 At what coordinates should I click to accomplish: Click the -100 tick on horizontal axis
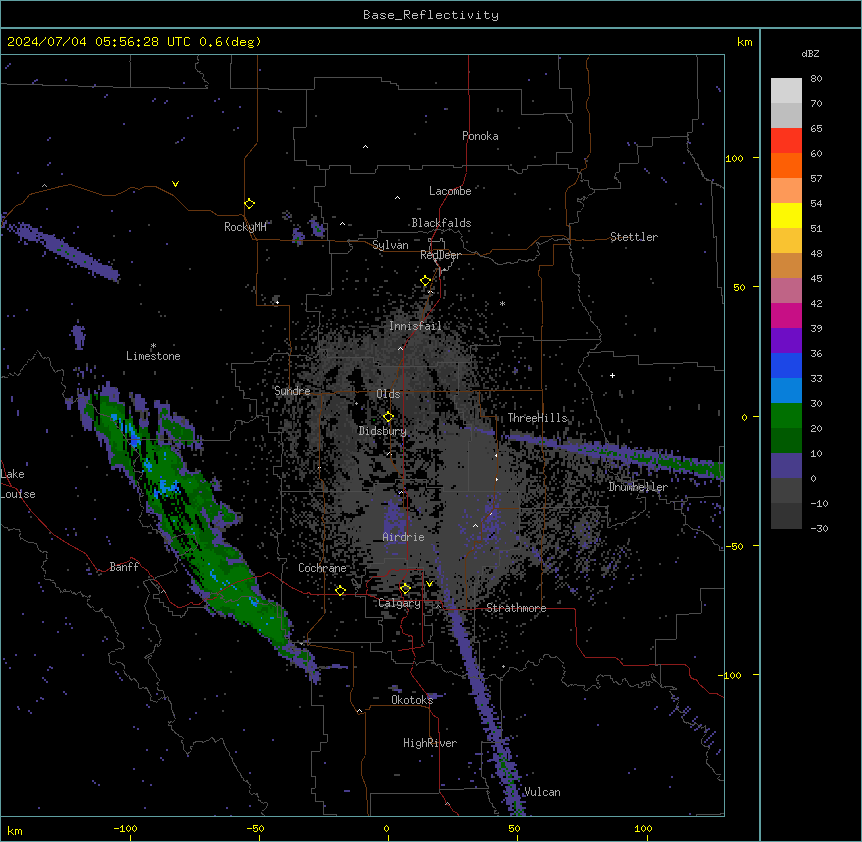click(125, 828)
